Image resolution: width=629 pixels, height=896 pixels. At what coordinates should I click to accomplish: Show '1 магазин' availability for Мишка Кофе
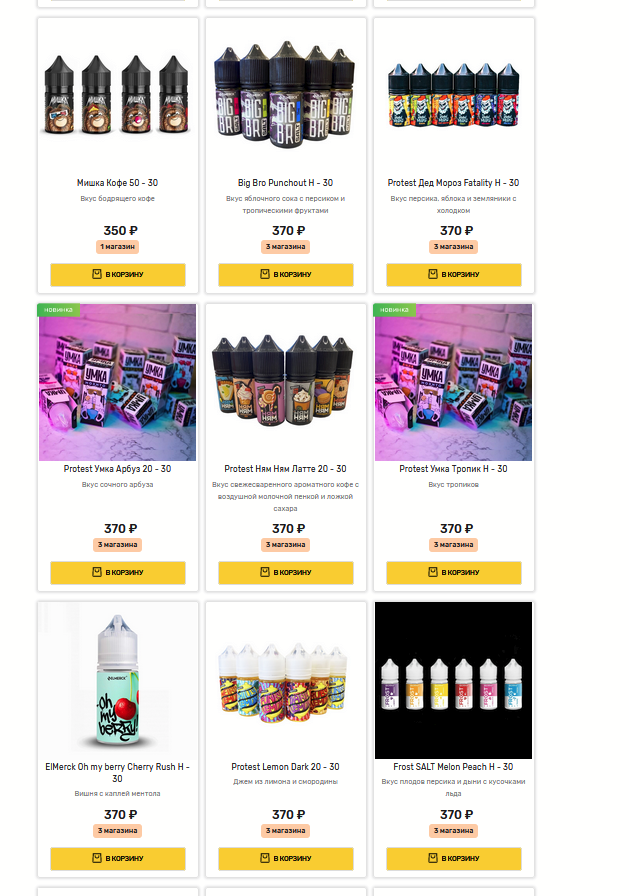coord(118,247)
